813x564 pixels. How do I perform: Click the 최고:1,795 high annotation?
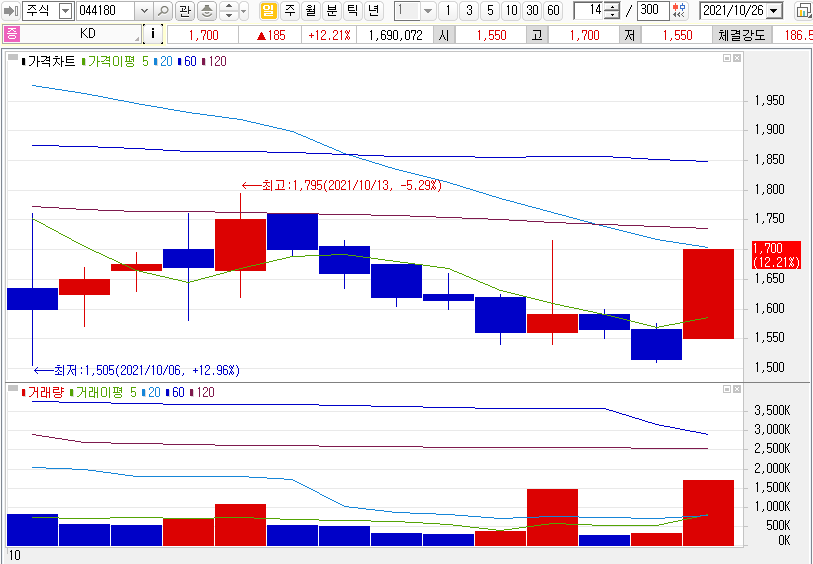(x=342, y=186)
